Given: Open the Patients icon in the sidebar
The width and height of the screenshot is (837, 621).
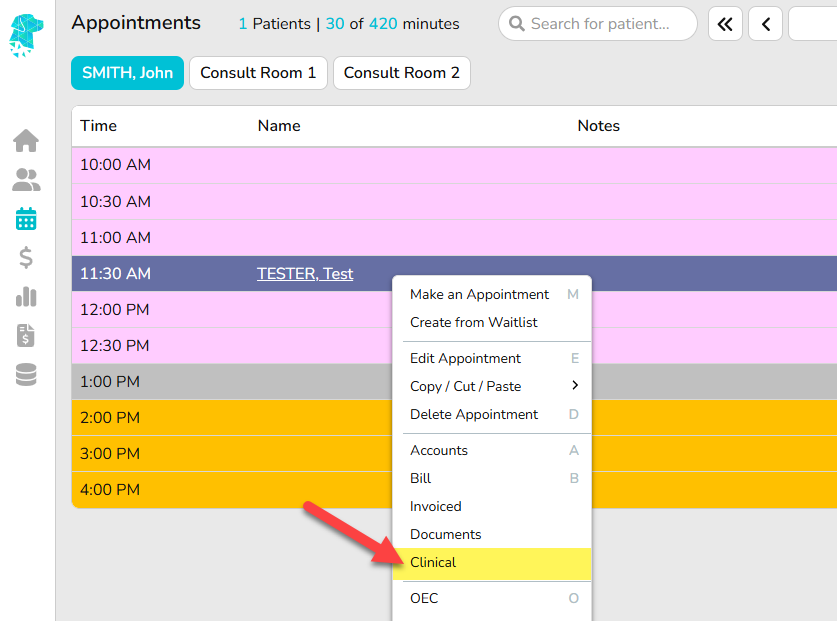Looking at the screenshot, I should (26, 180).
